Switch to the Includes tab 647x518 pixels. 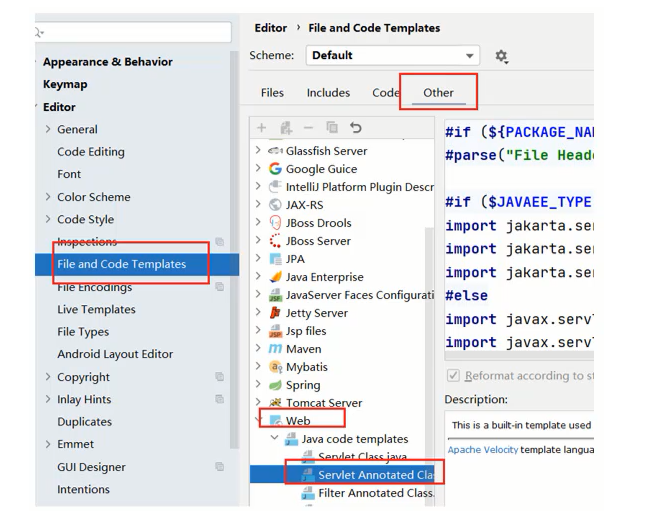click(x=328, y=92)
